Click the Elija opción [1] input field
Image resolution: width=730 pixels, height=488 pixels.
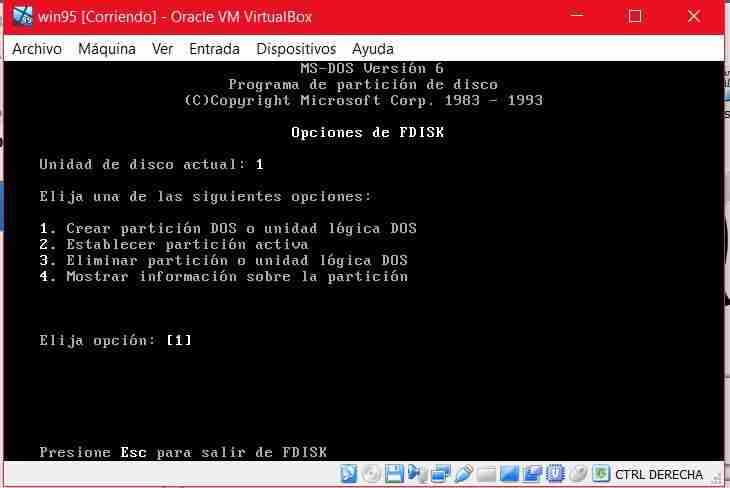pos(179,340)
